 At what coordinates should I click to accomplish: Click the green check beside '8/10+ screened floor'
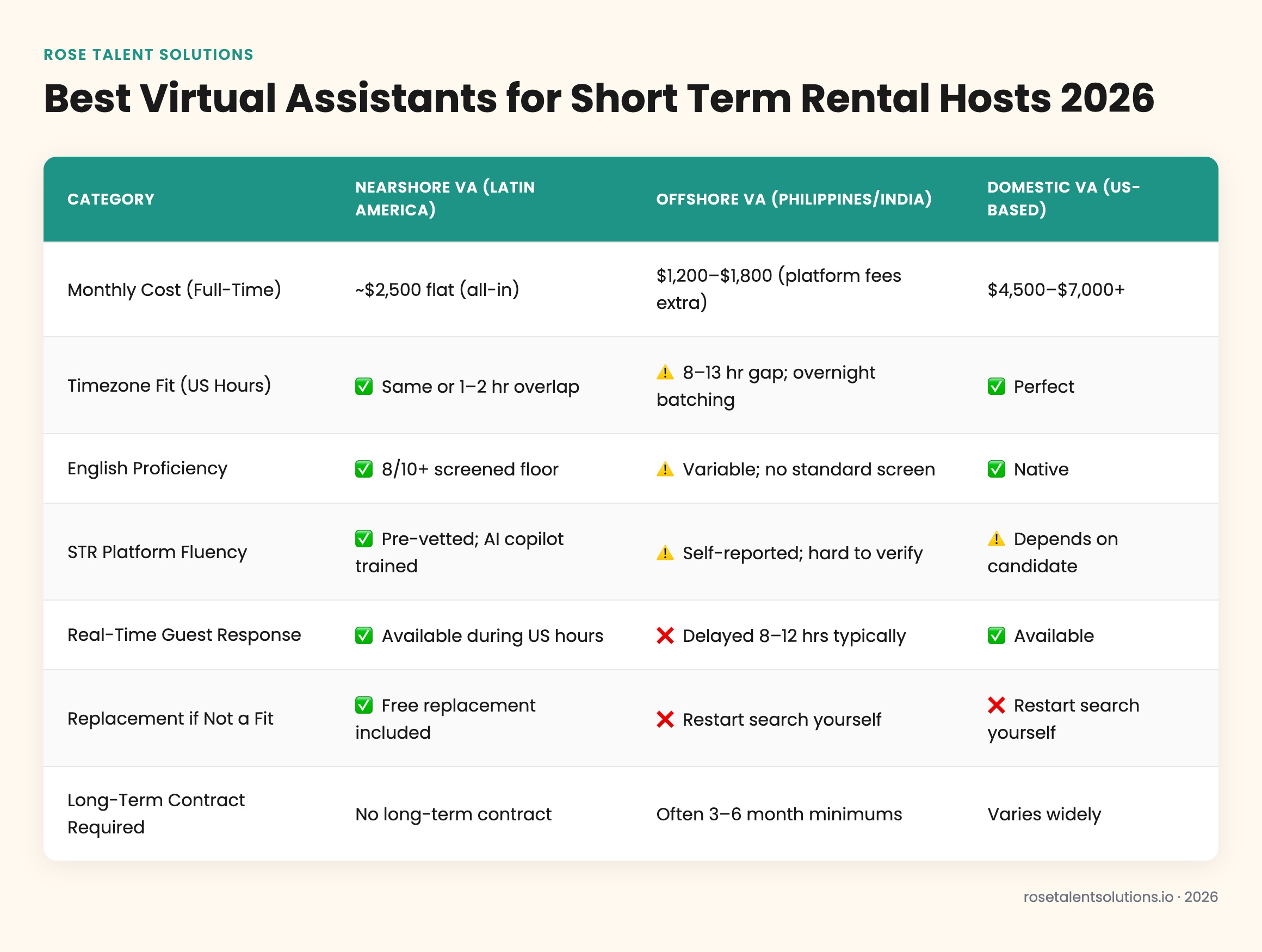coord(364,469)
